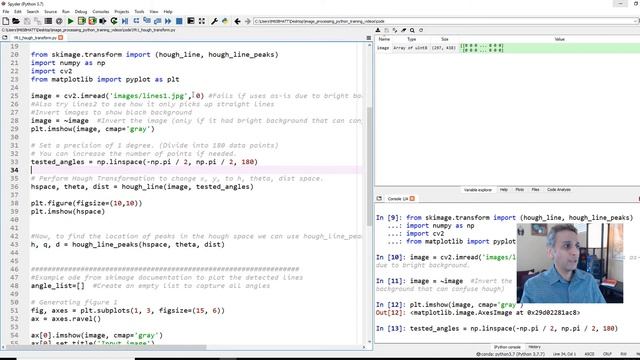
Task: Click the debugger Step over icon
Action: [136, 21]
